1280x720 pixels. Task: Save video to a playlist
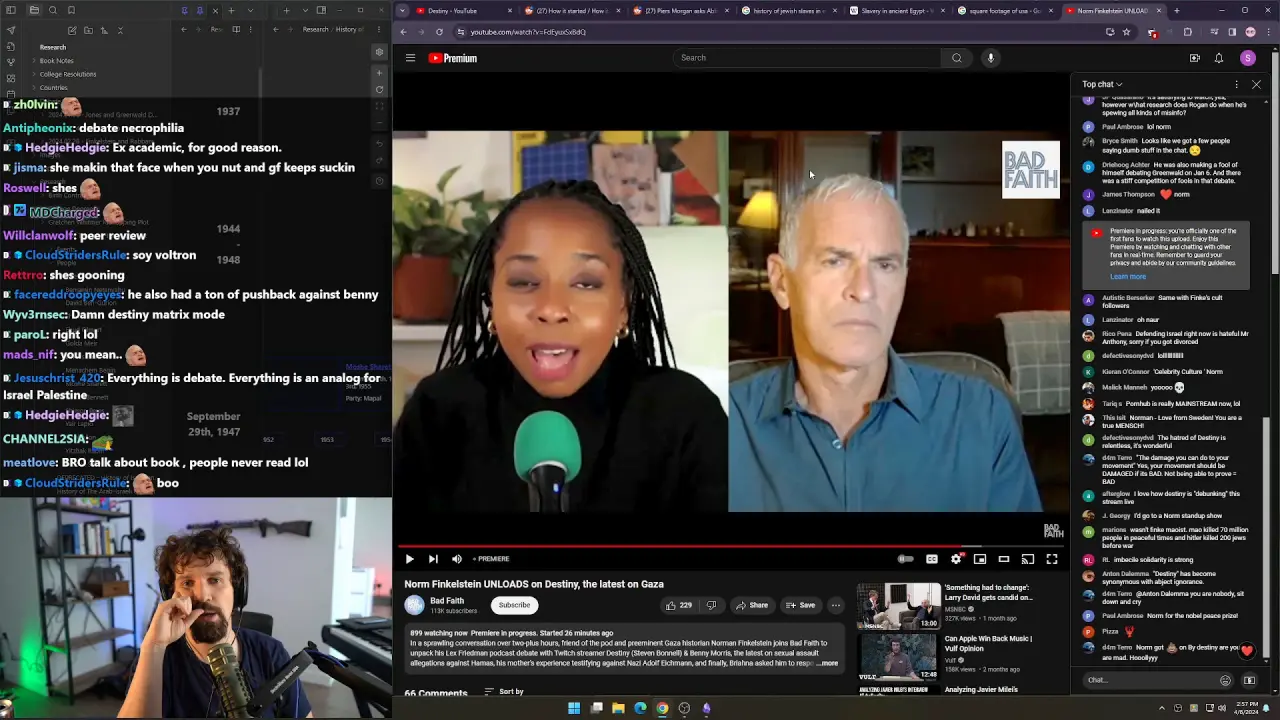point(800,605)
